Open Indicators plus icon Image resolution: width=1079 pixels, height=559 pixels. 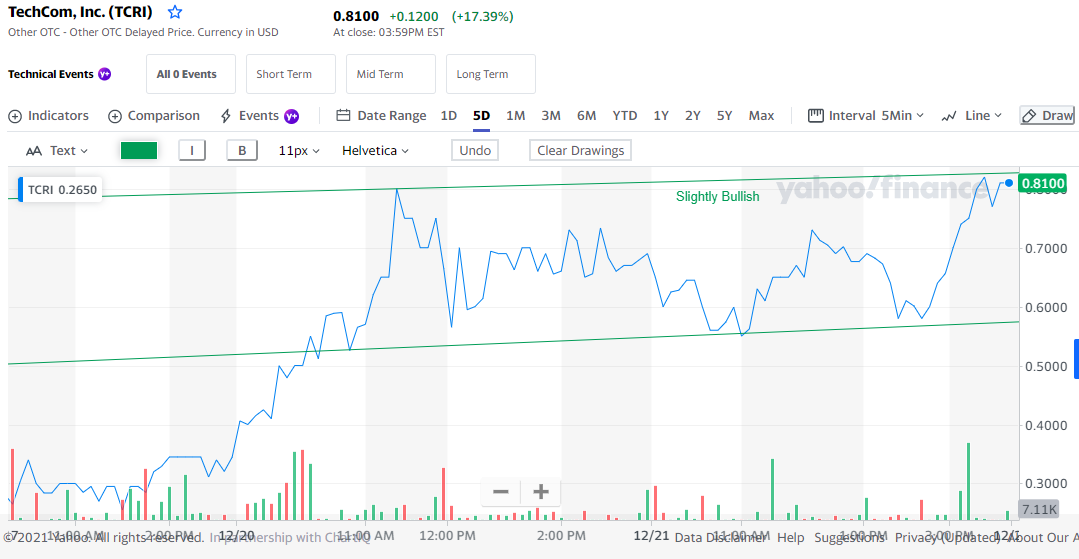coord(15,116)
